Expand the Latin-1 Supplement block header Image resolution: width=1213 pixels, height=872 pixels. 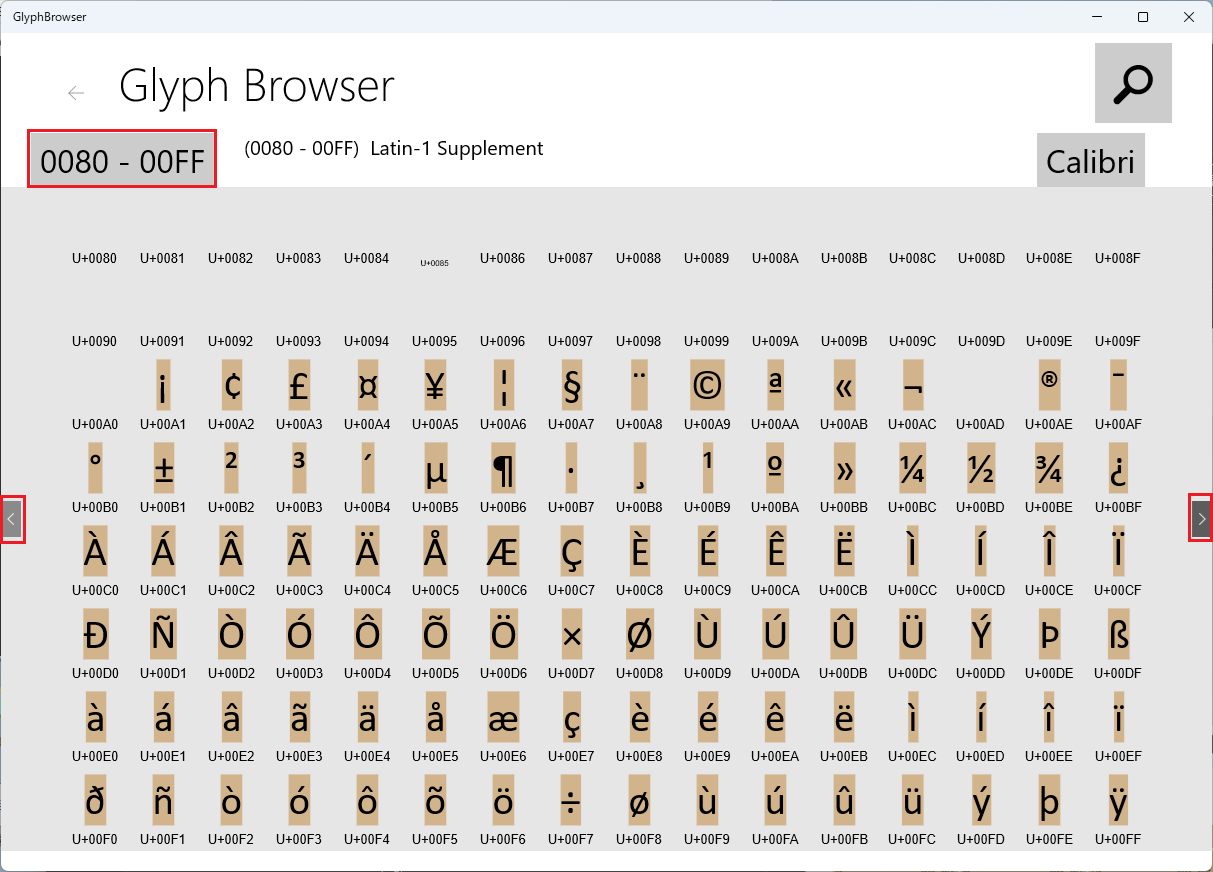(392, 148)
